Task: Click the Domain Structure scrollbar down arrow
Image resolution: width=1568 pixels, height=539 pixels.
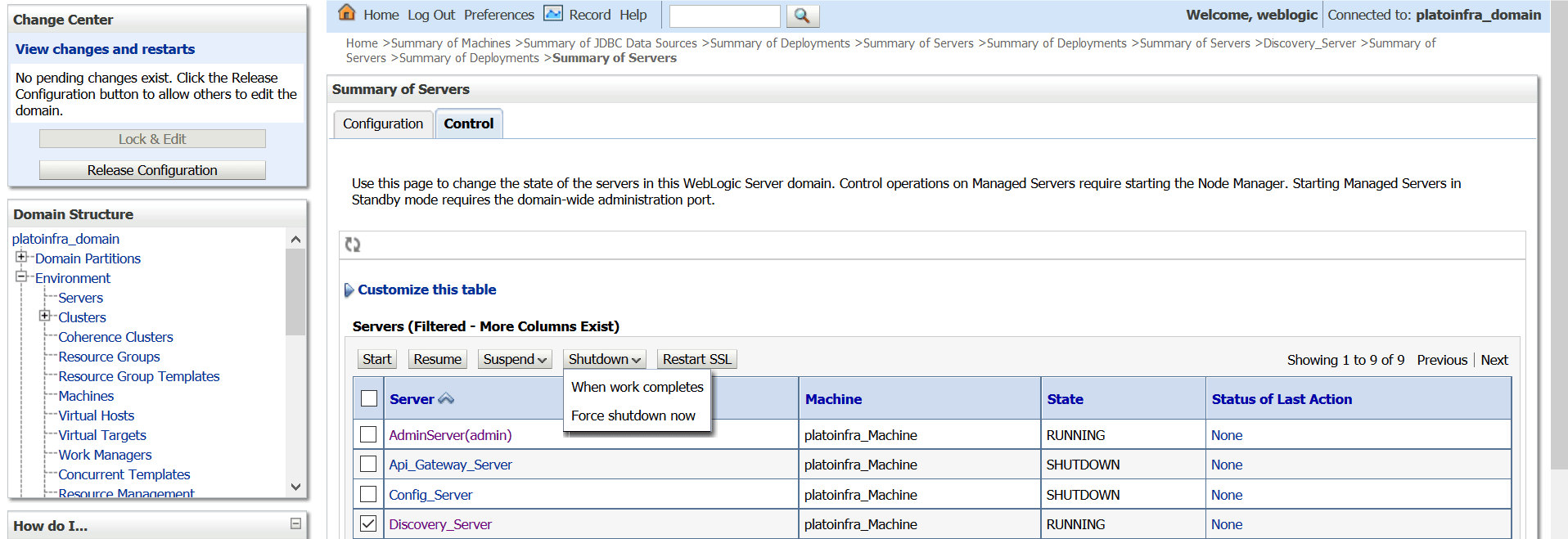Action: pos(295,487)
